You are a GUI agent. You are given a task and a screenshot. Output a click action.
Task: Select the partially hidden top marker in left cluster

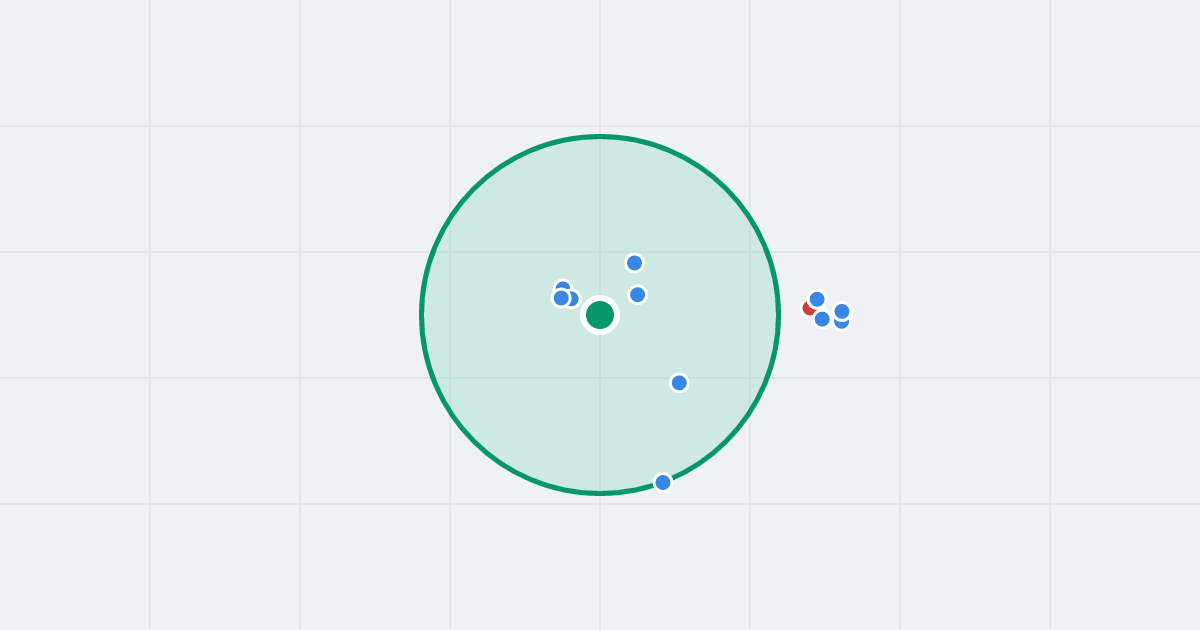(x=563, y=286)
